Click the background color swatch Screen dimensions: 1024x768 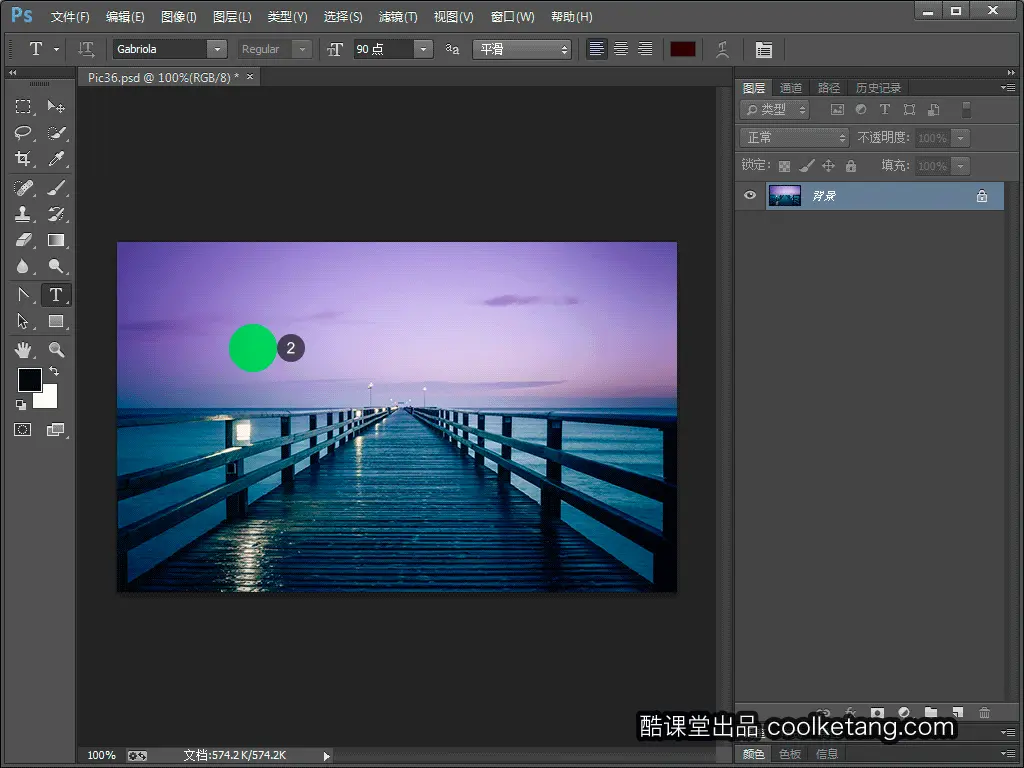pyautogui.click(x=48, y=398)
